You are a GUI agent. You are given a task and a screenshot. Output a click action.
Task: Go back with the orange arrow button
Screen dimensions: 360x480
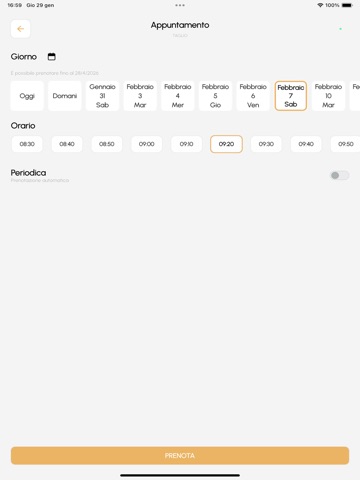[20, 29]
